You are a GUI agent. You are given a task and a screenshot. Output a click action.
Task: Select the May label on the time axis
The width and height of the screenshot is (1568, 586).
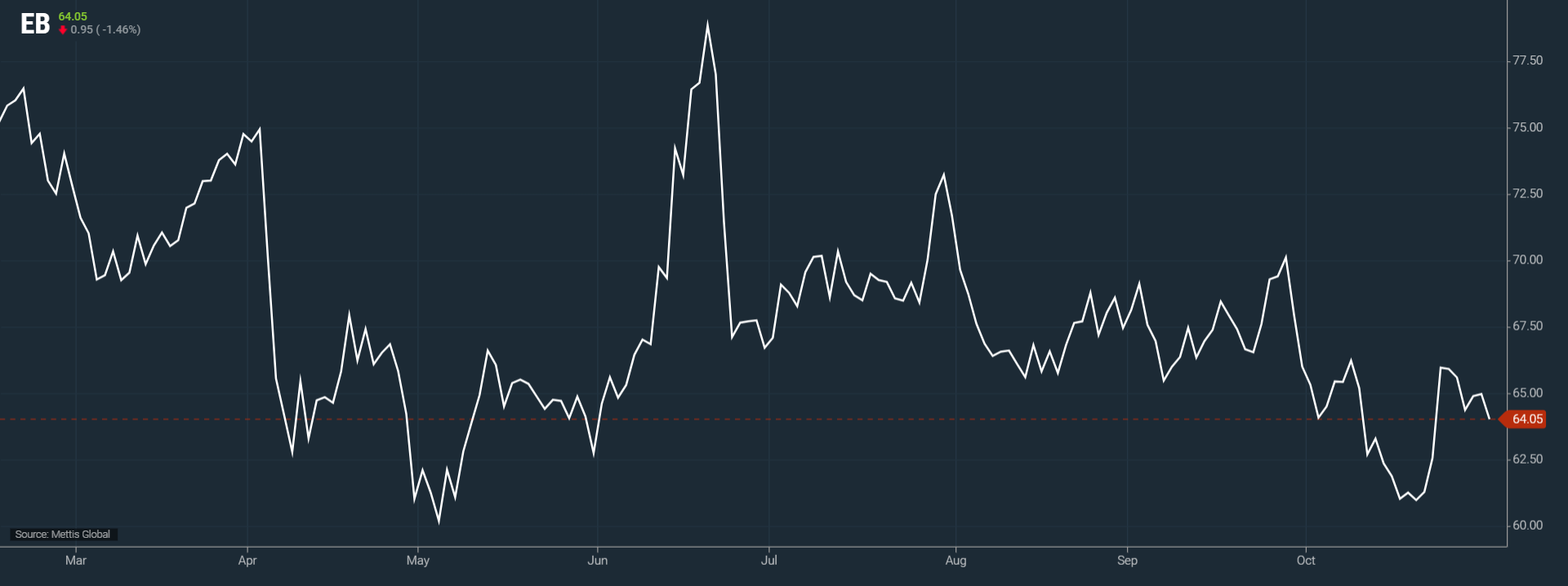tap(418, 561)
